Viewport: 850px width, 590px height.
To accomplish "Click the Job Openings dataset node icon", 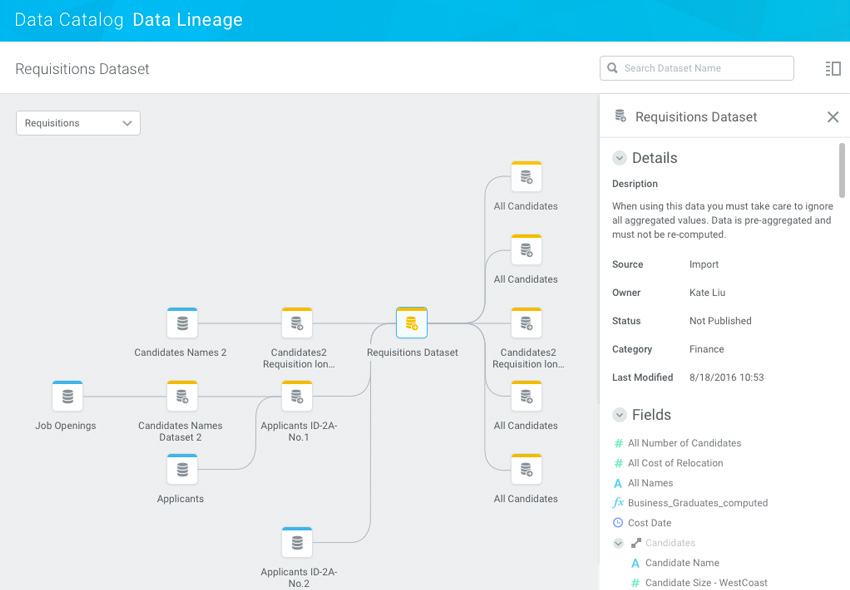I will (67, 397).
